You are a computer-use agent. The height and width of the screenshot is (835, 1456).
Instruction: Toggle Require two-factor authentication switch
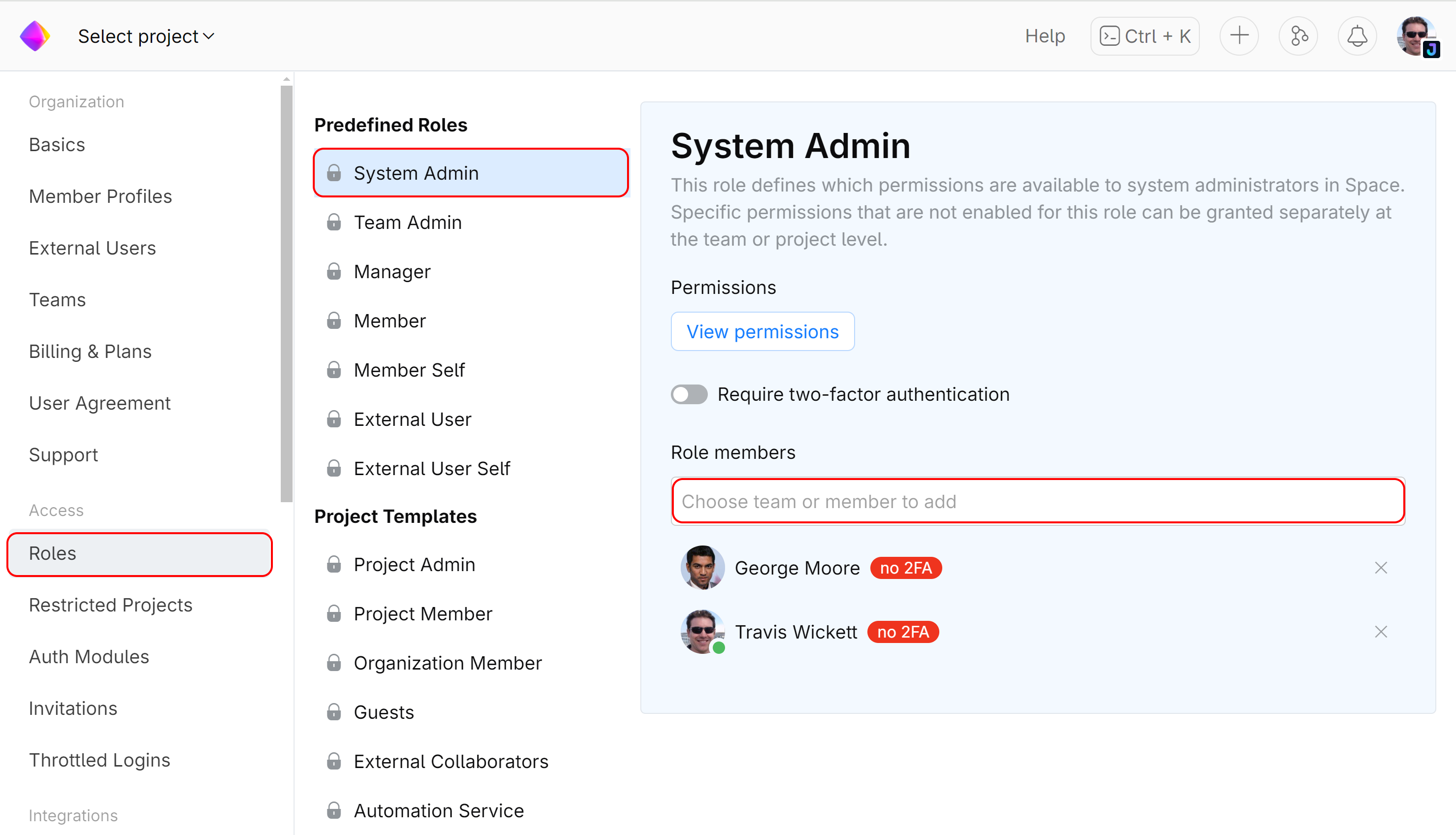tap(689, 394)
